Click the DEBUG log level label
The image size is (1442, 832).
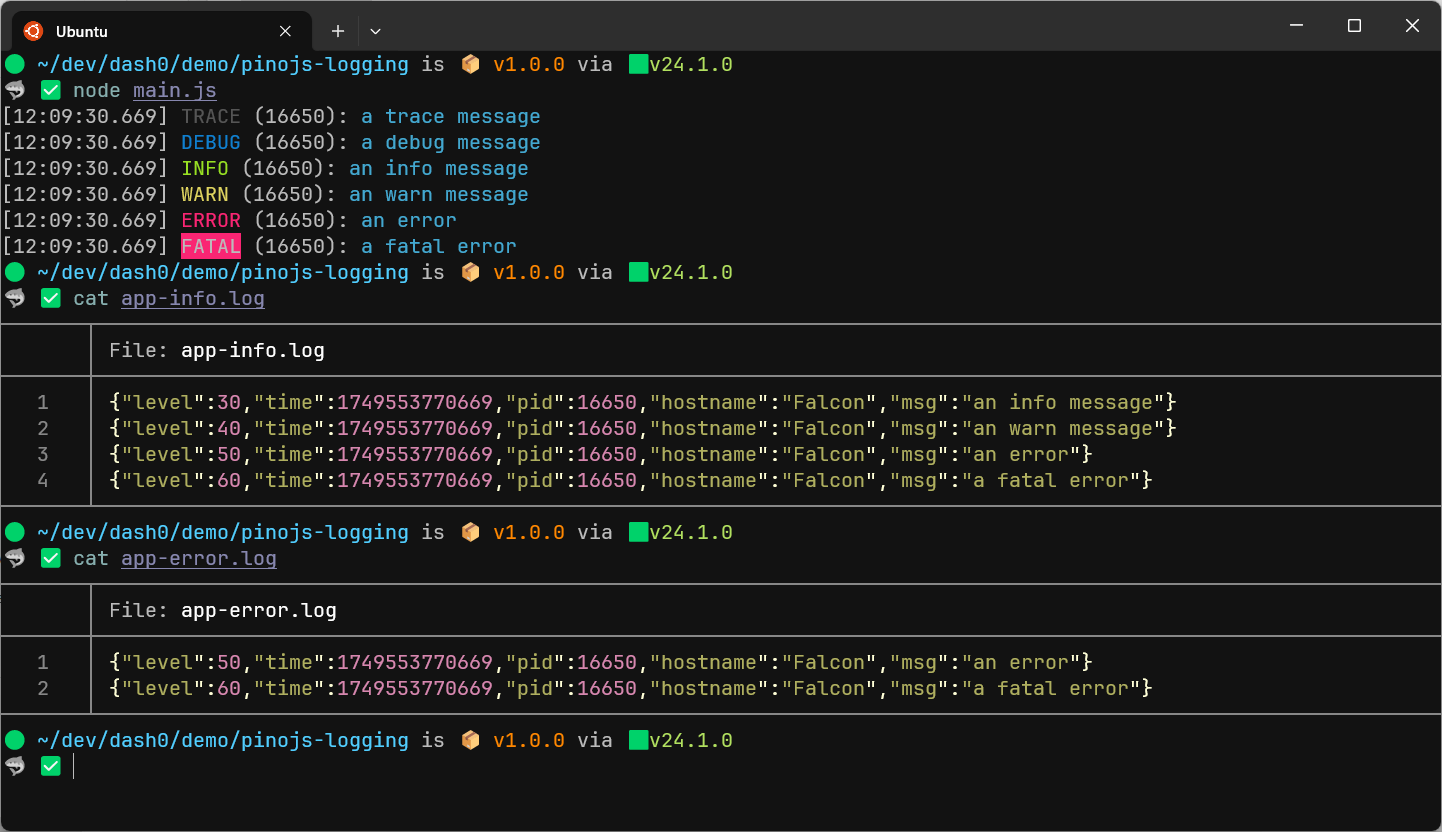coord(211,143)
